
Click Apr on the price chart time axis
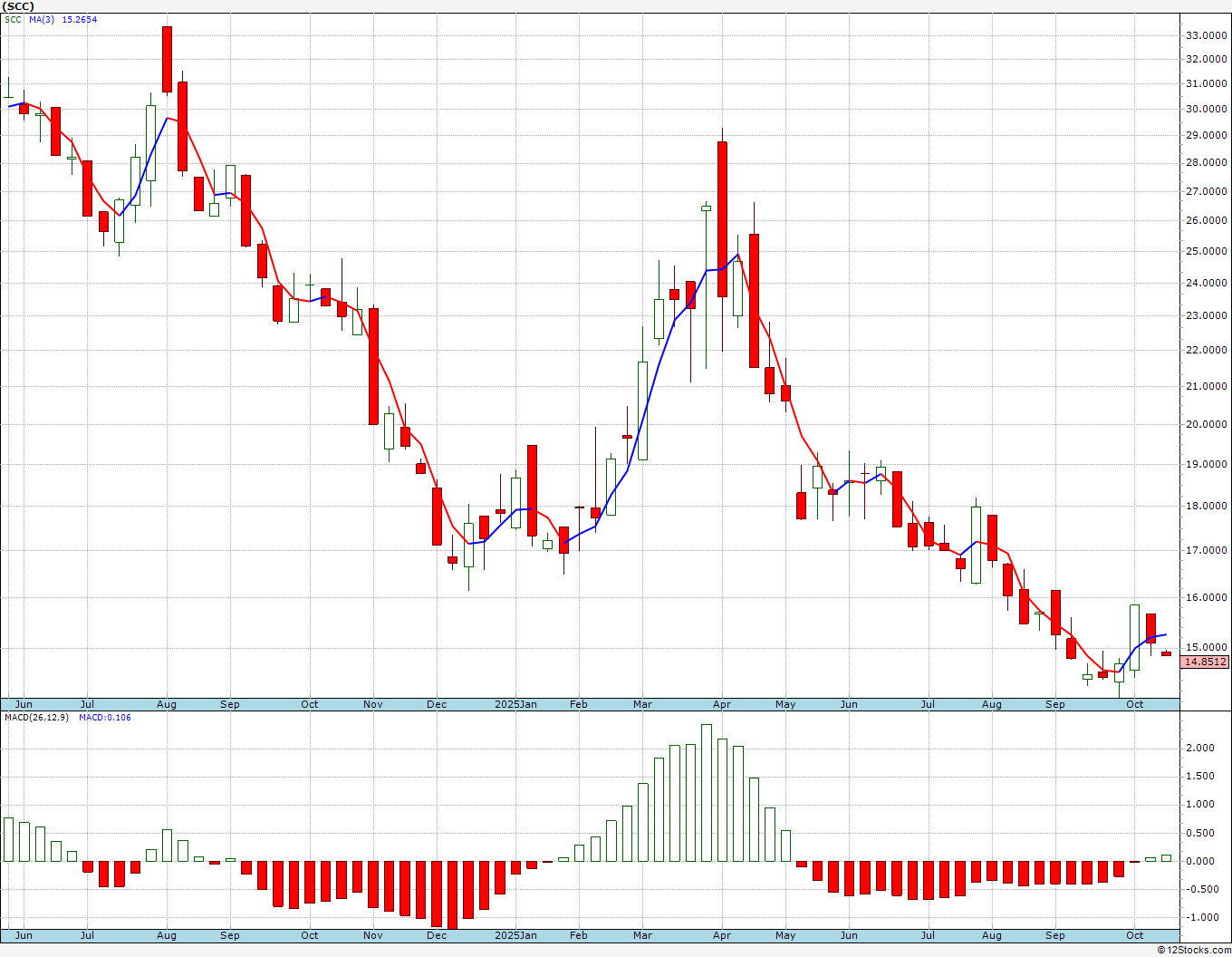(722, 704)
